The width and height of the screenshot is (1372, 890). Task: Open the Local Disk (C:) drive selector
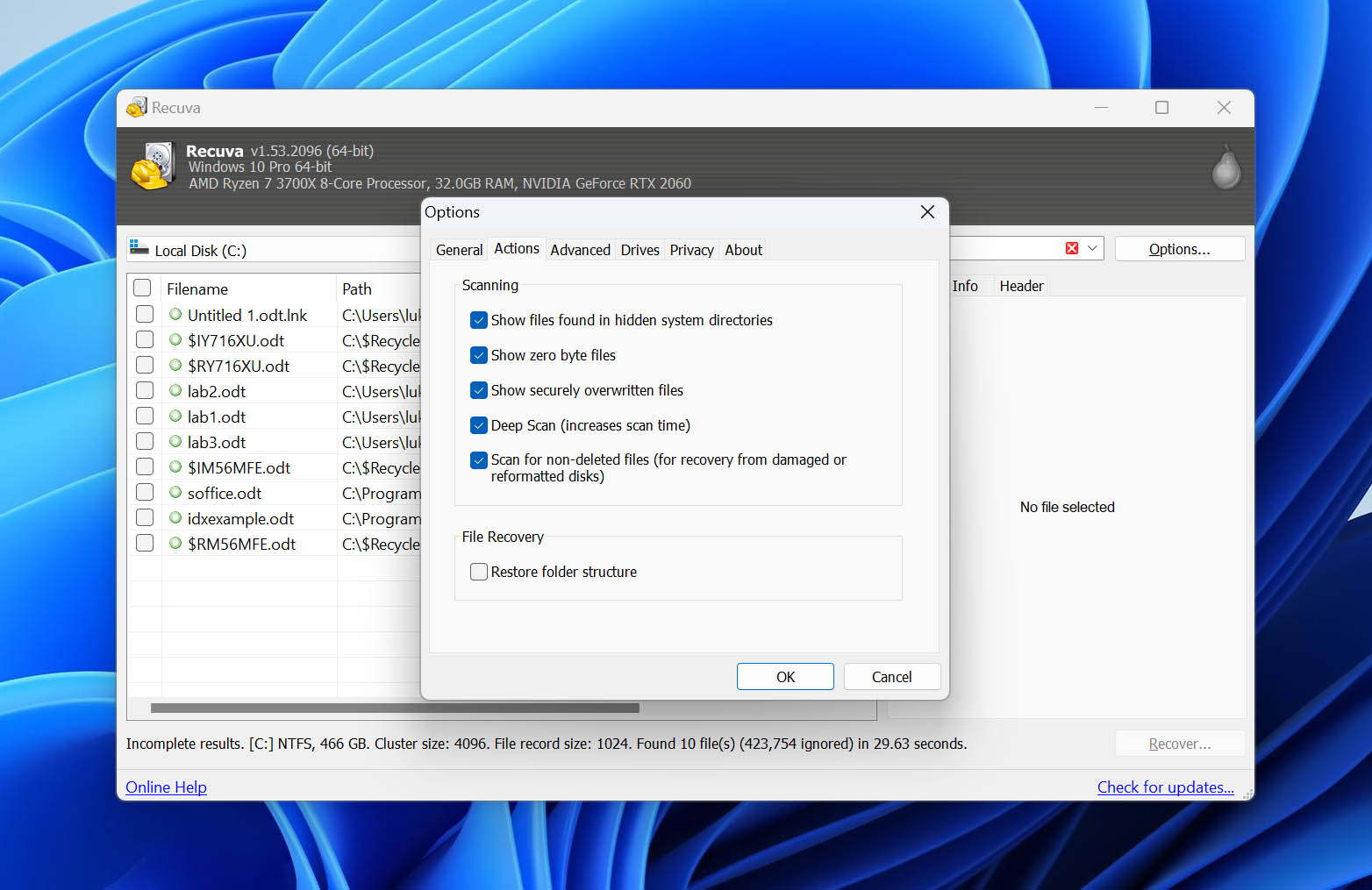coord(272,250)
